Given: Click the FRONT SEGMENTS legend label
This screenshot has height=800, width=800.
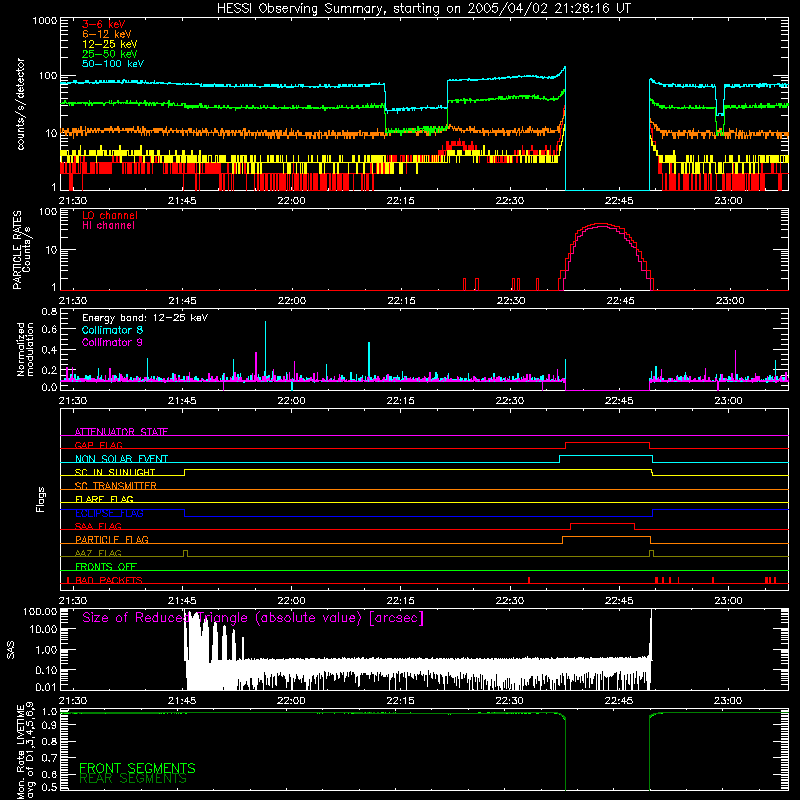Looking at the screenshot, I should [137, 768].
